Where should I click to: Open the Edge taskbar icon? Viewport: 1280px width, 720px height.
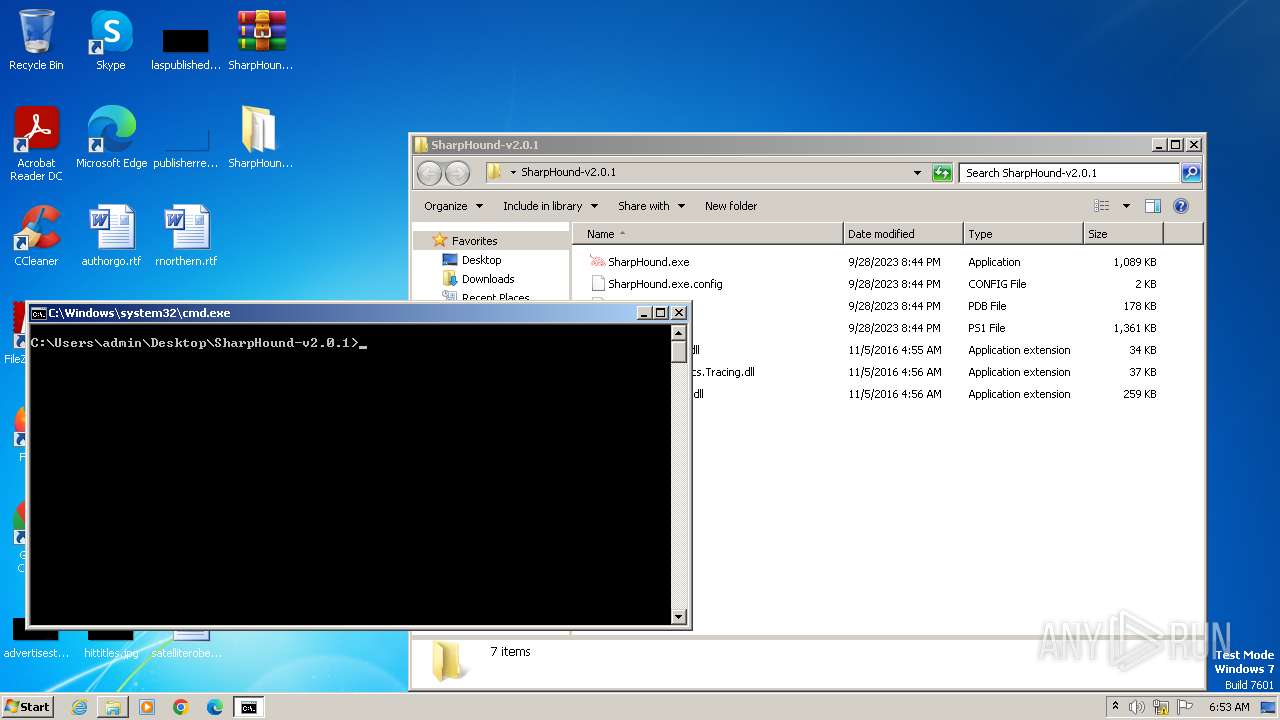[x=215, y=707]
